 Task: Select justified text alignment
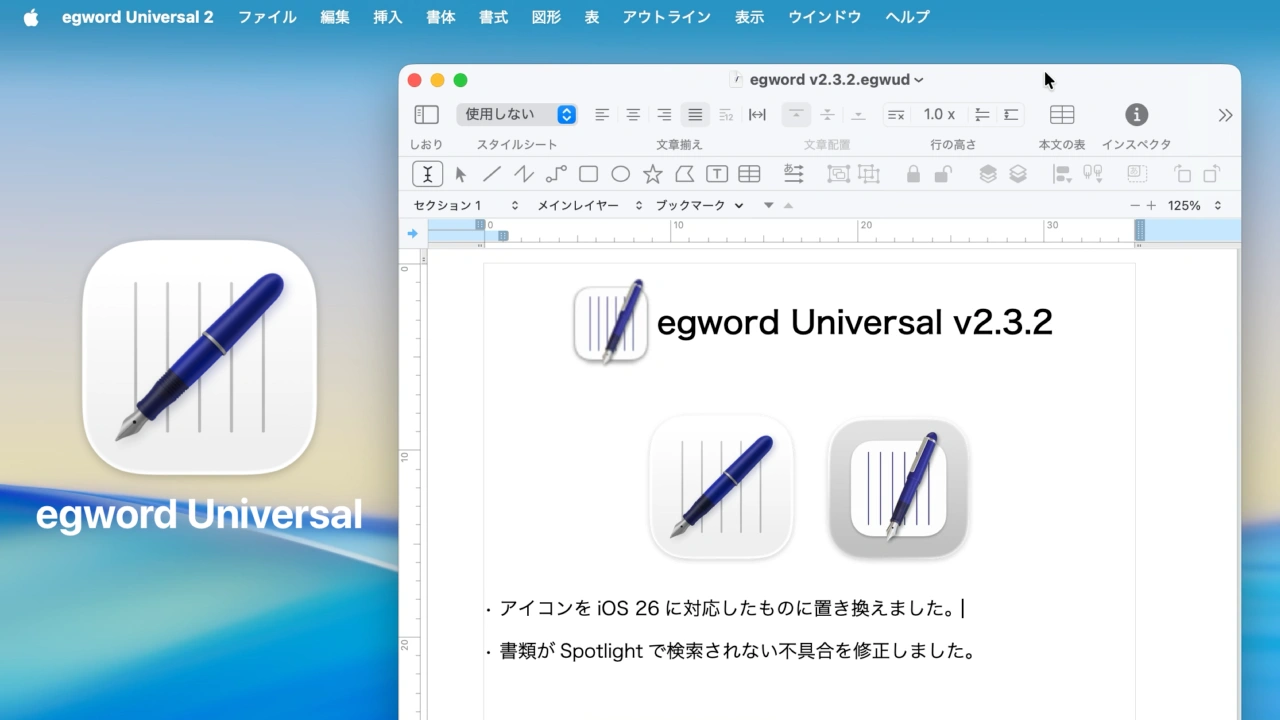click(695, 115)
